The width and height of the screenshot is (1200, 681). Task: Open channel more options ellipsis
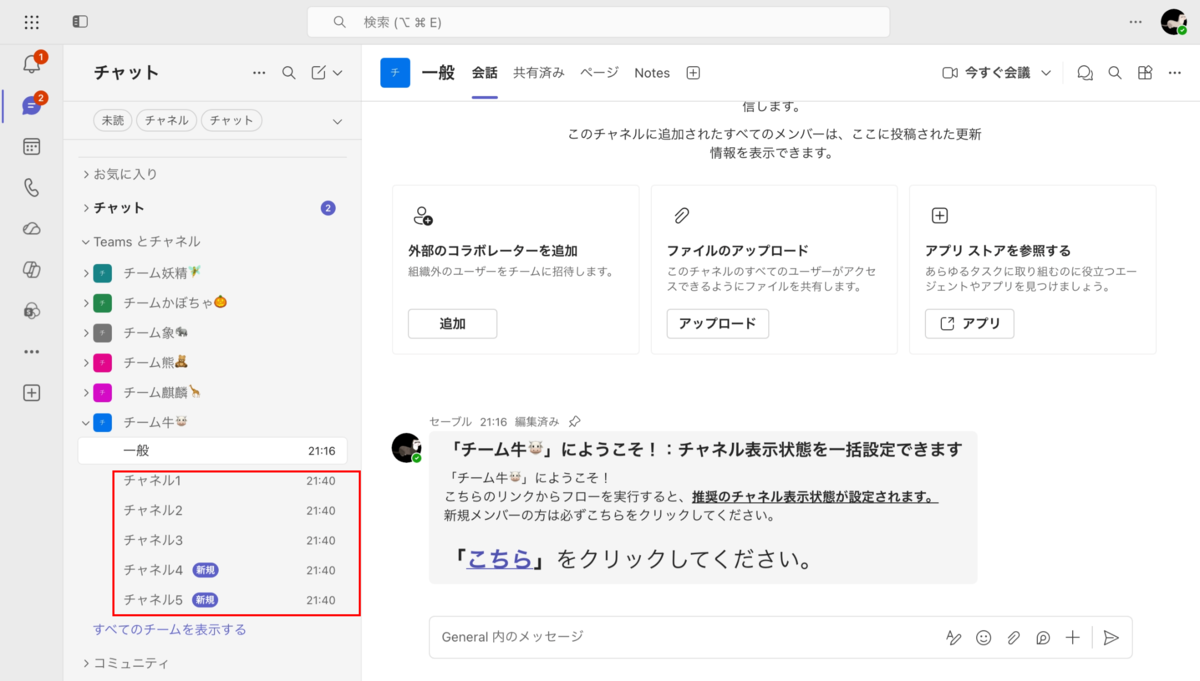click(1175, 73)
